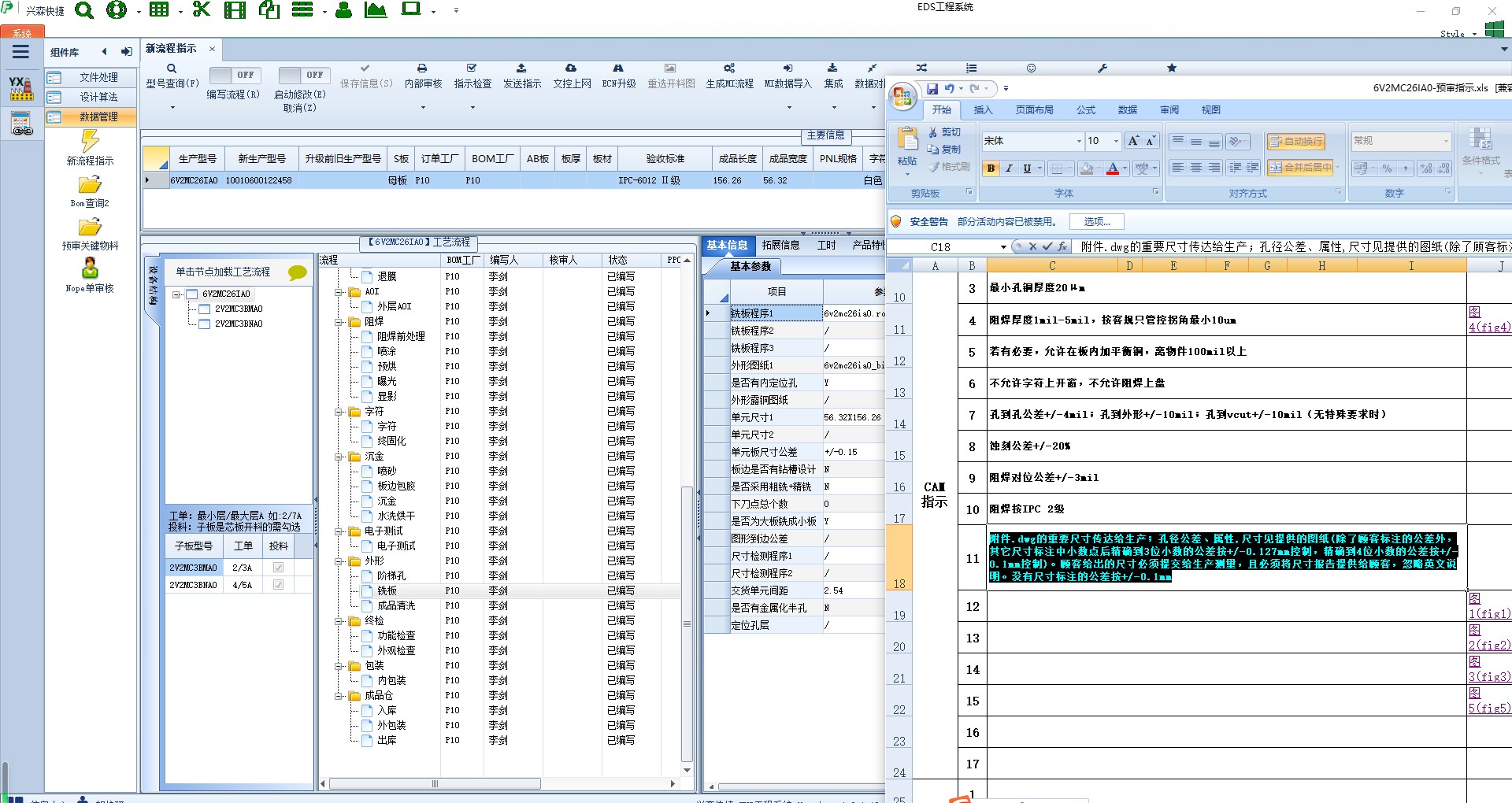Viewport: 1512px width, 803px height.
Task: Click Excel center align icon
Action: click(x=1196, y=168)
